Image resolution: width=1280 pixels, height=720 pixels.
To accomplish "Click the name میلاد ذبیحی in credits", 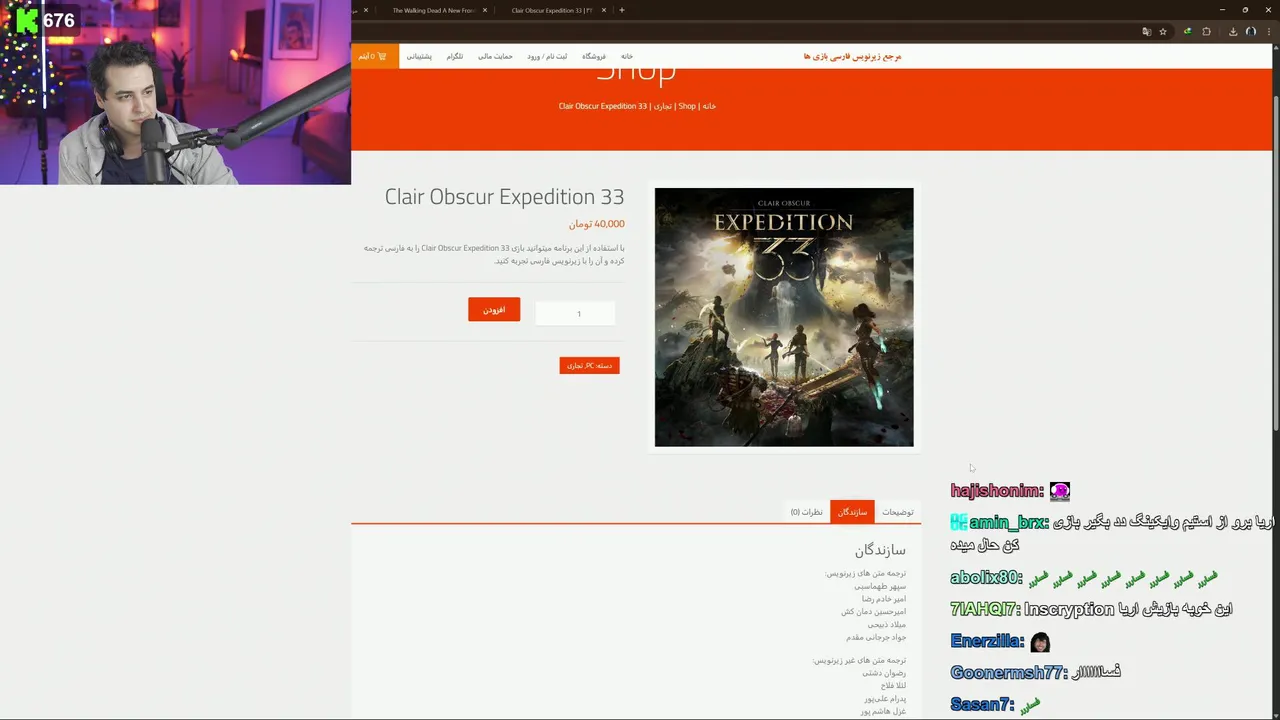I will [x=887, y=624].
